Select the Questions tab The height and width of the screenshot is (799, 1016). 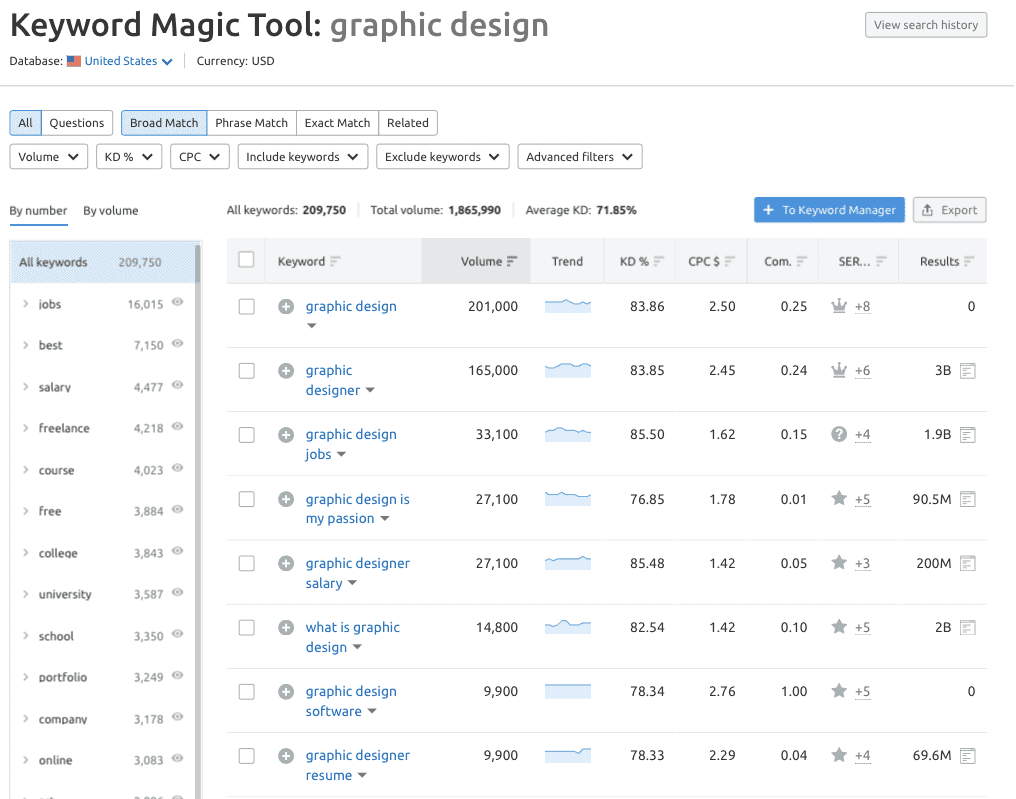tap(76, 122)
